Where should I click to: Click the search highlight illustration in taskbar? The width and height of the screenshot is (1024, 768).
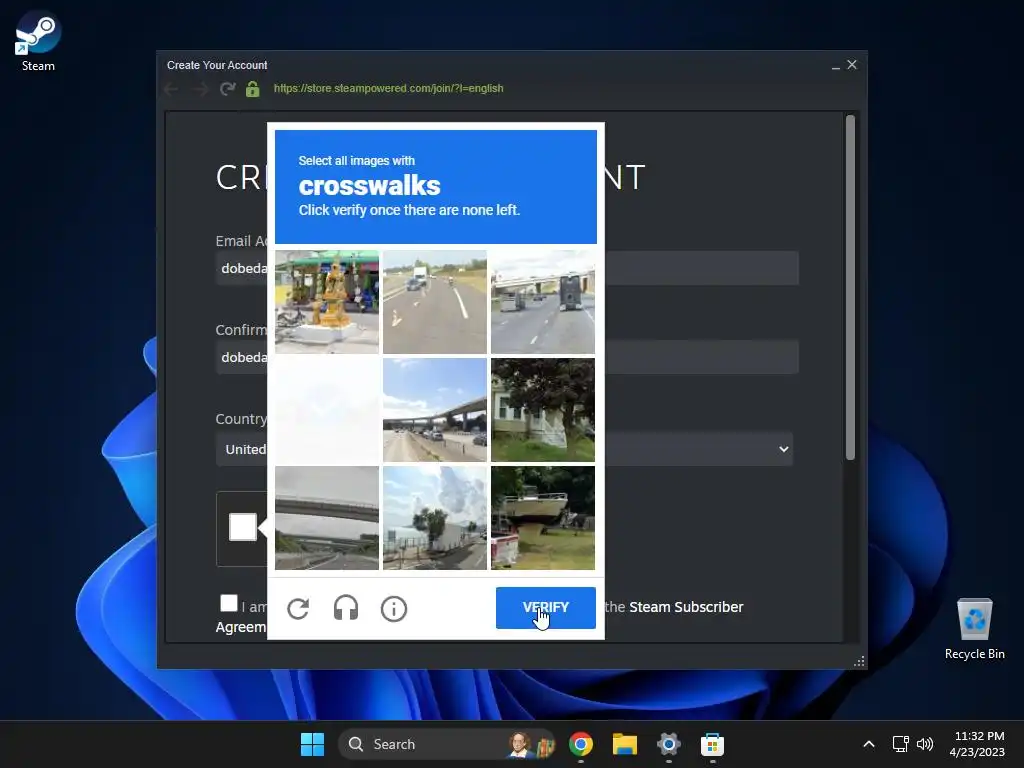(531, 744)
